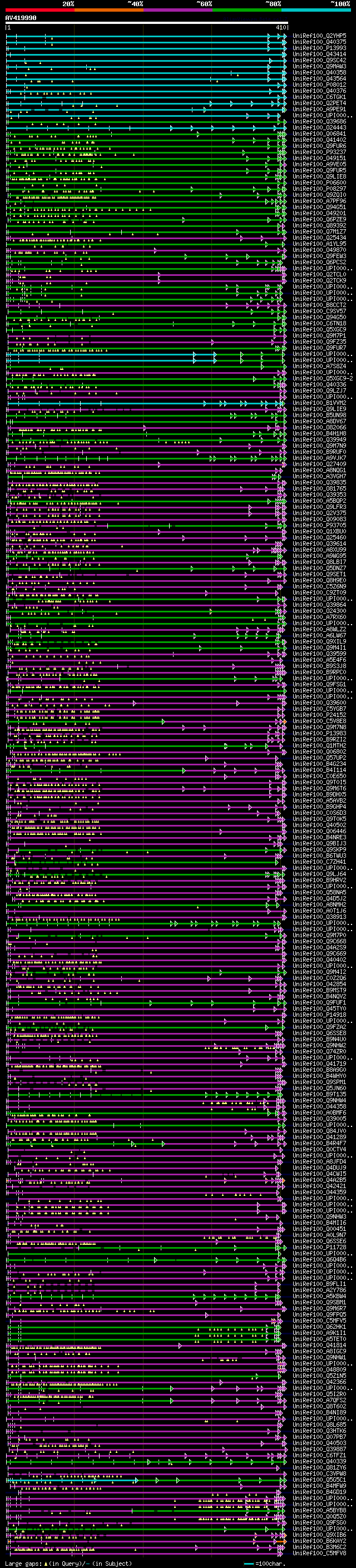Select hit label UniRef100_Q9LIE8
Image resolution: width=356 pixels, height=1568 pixels.
click(319, 176)
